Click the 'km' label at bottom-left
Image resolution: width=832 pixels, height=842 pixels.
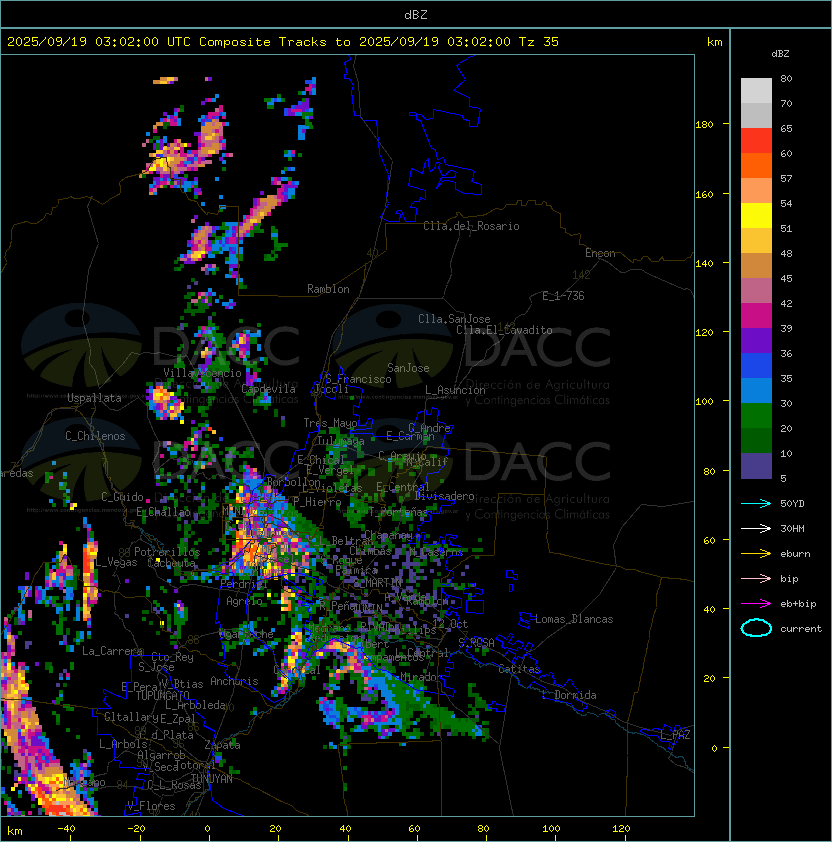coord(15,831)
